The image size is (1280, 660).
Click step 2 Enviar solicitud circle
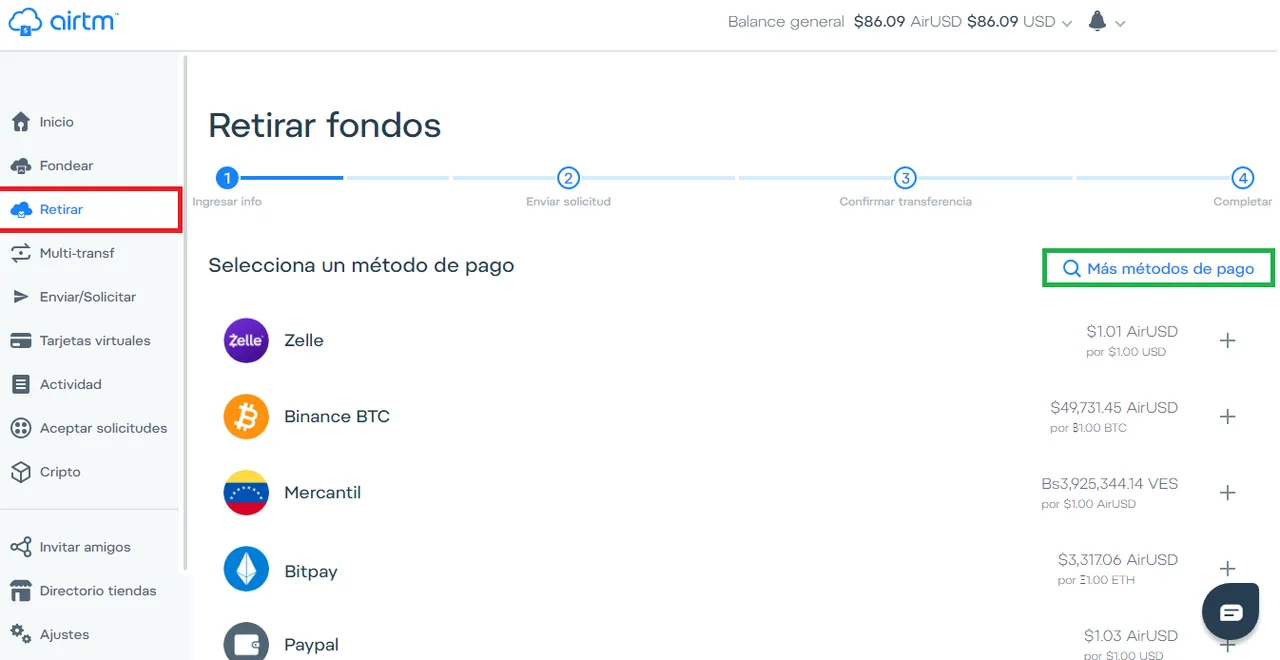[x=568, y=178]
